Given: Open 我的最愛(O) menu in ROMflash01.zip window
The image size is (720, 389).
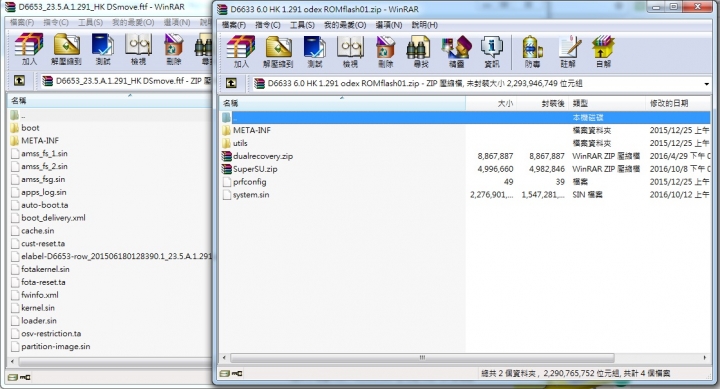Looking at the screenshot, I should (345, 25).
